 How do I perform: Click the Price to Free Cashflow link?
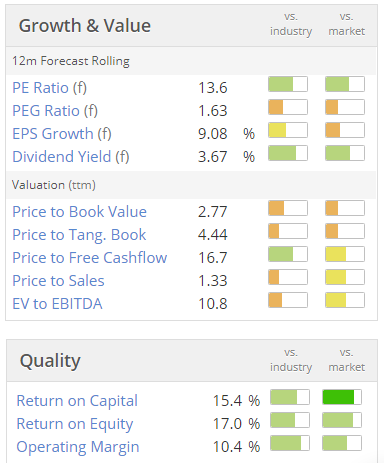click(x=89, y=258)
